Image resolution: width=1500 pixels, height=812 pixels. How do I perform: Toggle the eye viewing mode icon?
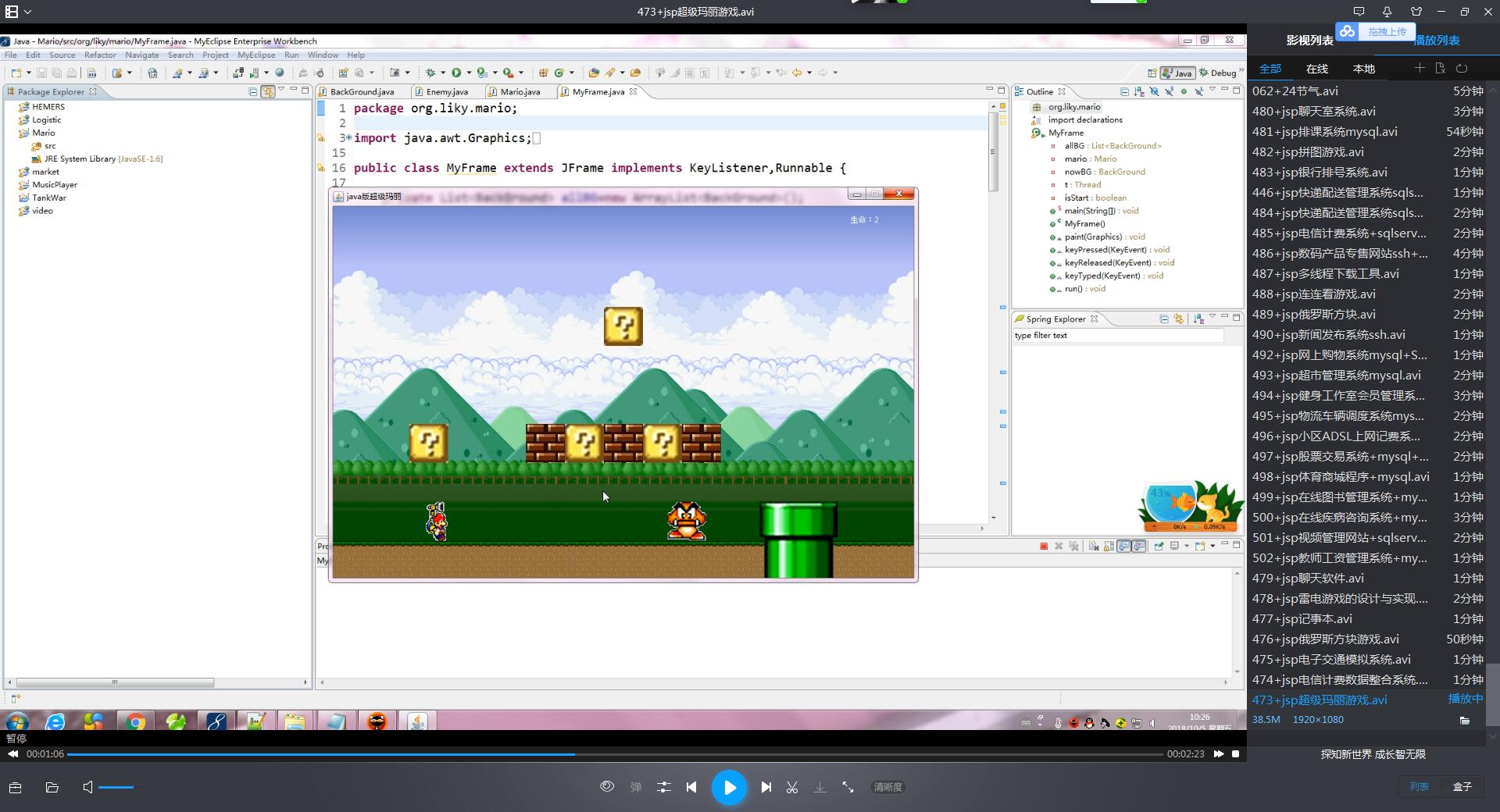(607, 786)
